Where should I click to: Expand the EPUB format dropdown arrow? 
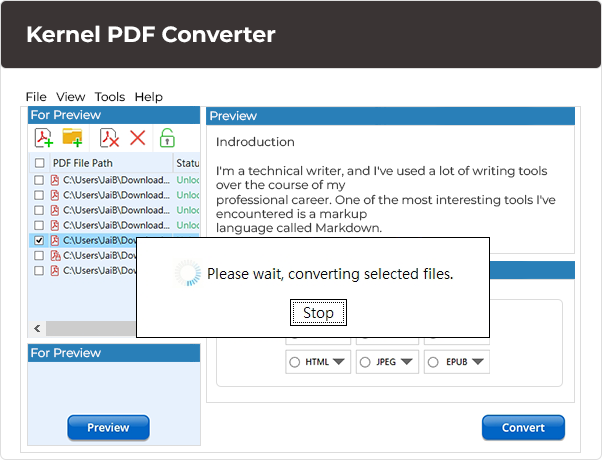[478, 362]
